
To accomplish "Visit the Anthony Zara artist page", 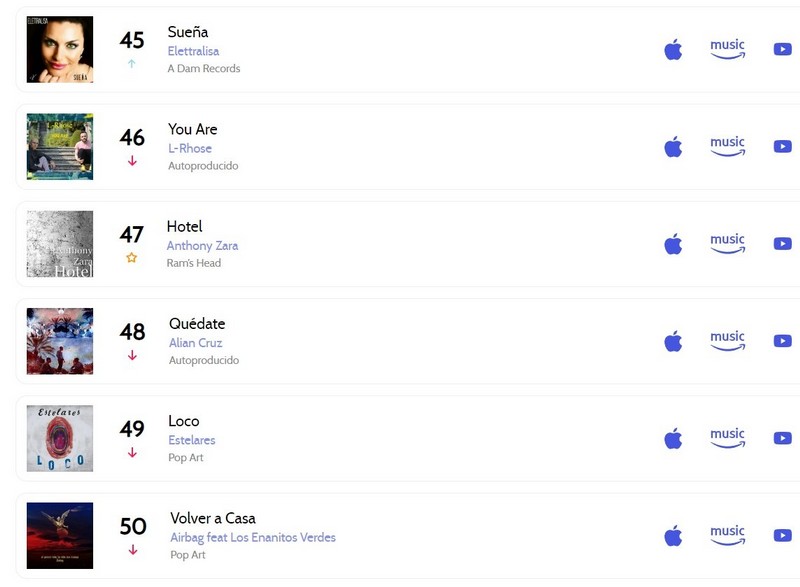I will click(x=203, y=246).
